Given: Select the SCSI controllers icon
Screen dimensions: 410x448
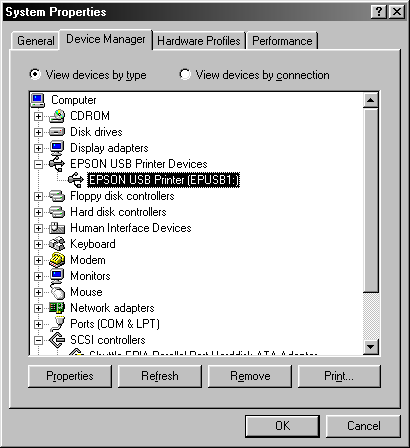Looking at the screenshot, I should 57,340.
